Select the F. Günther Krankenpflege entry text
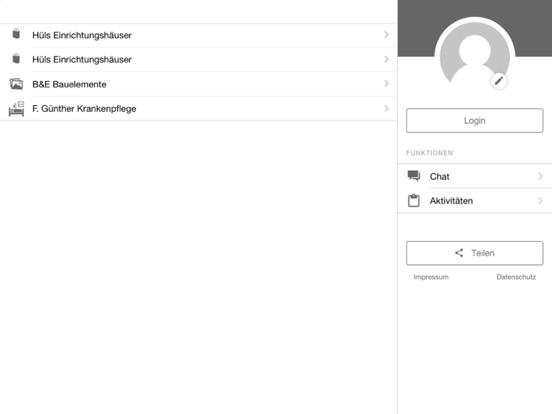Viewport: 552px width, 414px height. 84,109
